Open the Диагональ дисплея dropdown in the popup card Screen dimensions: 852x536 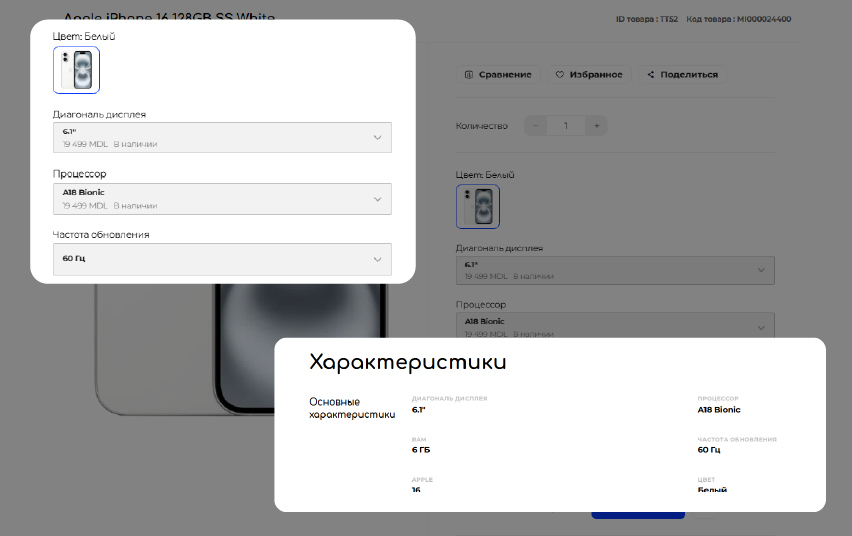[x=222, y=138]
